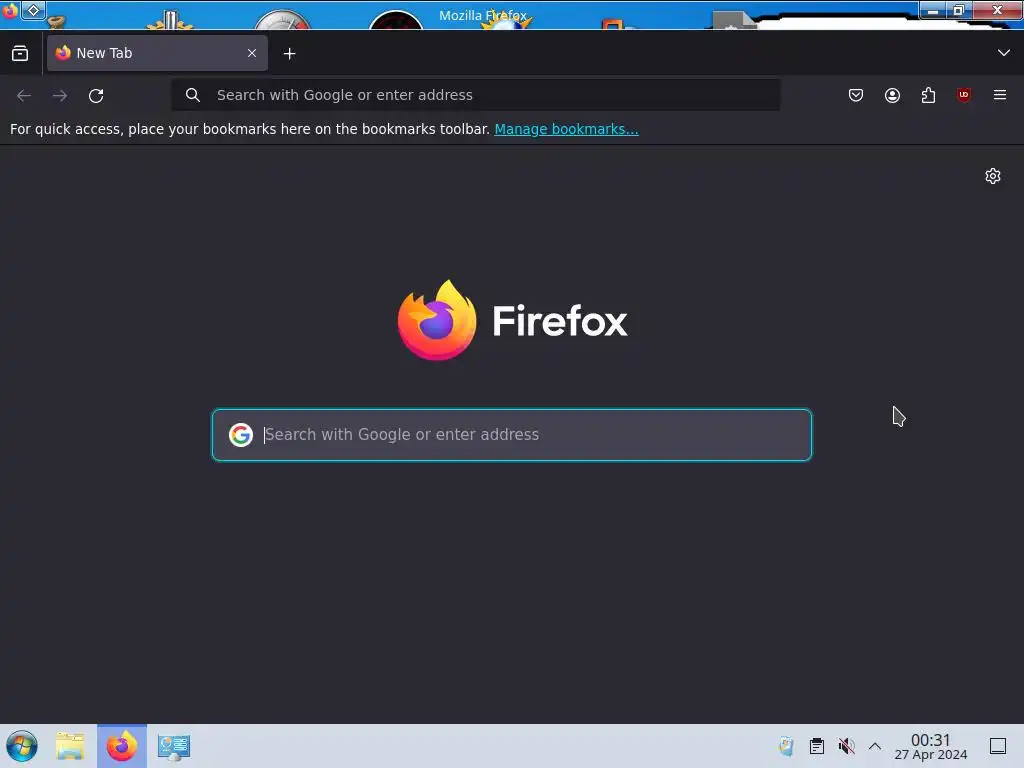1024x768 pixels.
Task: Open the uBlock Origin extension popup
Action: [964, 95]
